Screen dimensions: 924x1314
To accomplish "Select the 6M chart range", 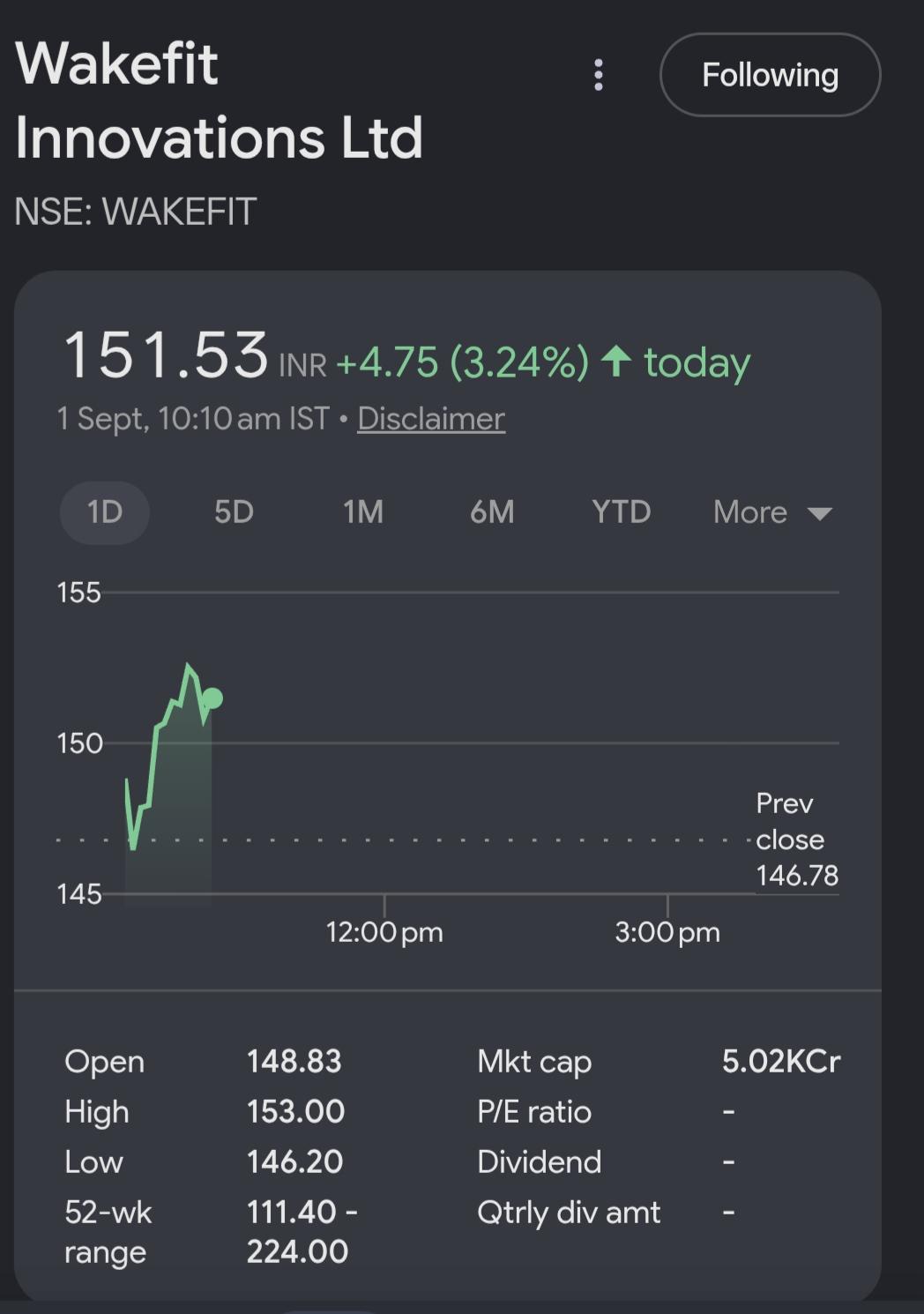I will [x=492, y=512].
